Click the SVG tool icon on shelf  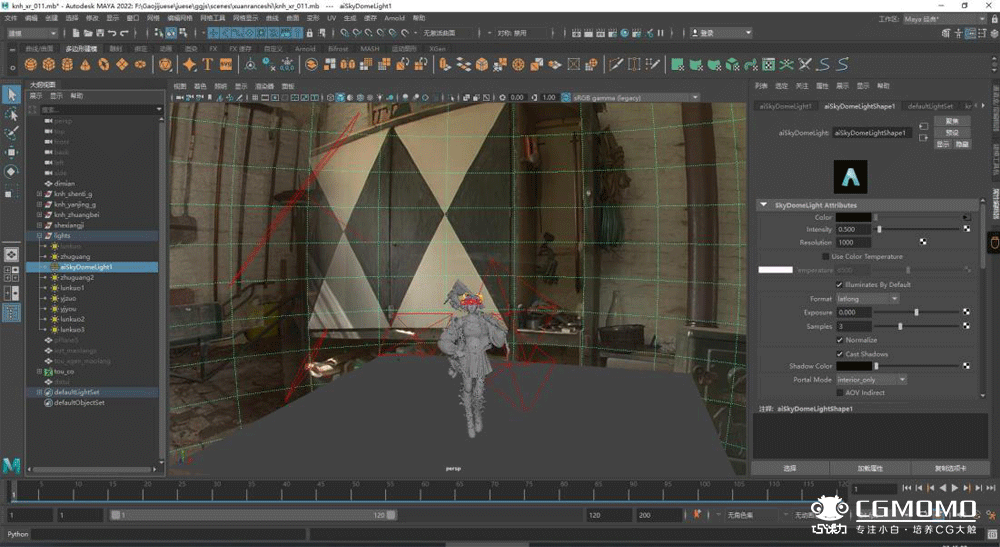click(x=226, y=64)
